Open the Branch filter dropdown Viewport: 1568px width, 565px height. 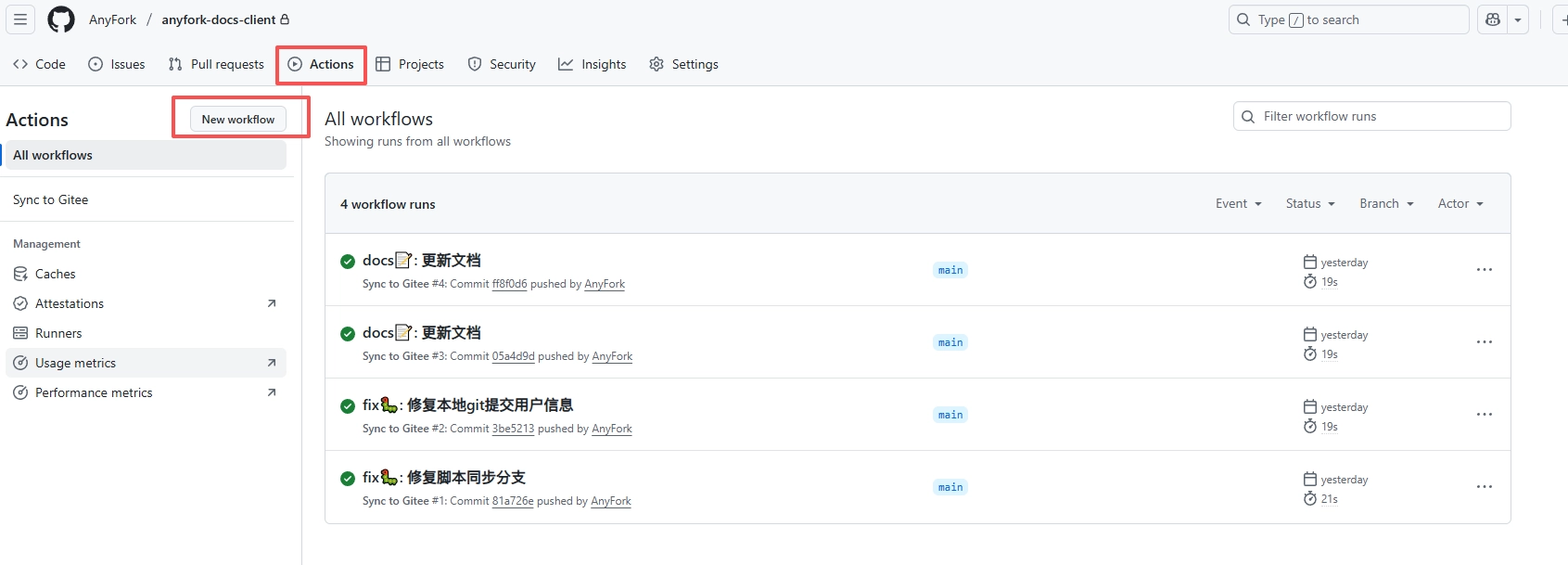click(1386, 204)
